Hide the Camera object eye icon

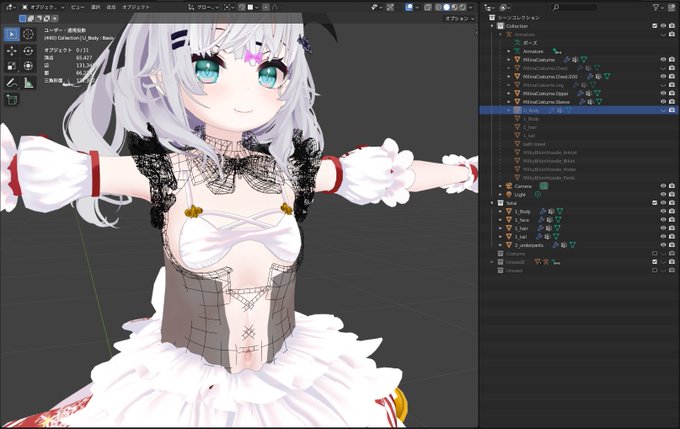[x=663, y=186]
